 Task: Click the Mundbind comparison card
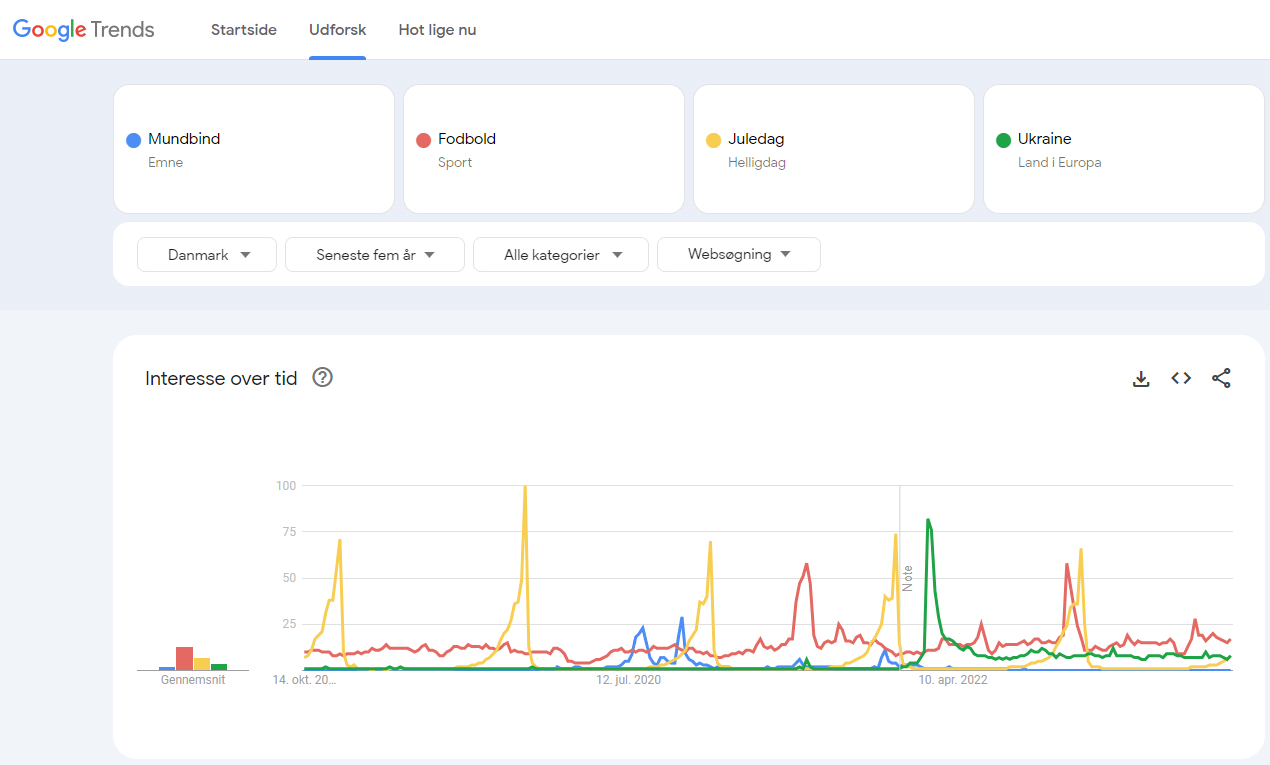[x=254, y=148]
